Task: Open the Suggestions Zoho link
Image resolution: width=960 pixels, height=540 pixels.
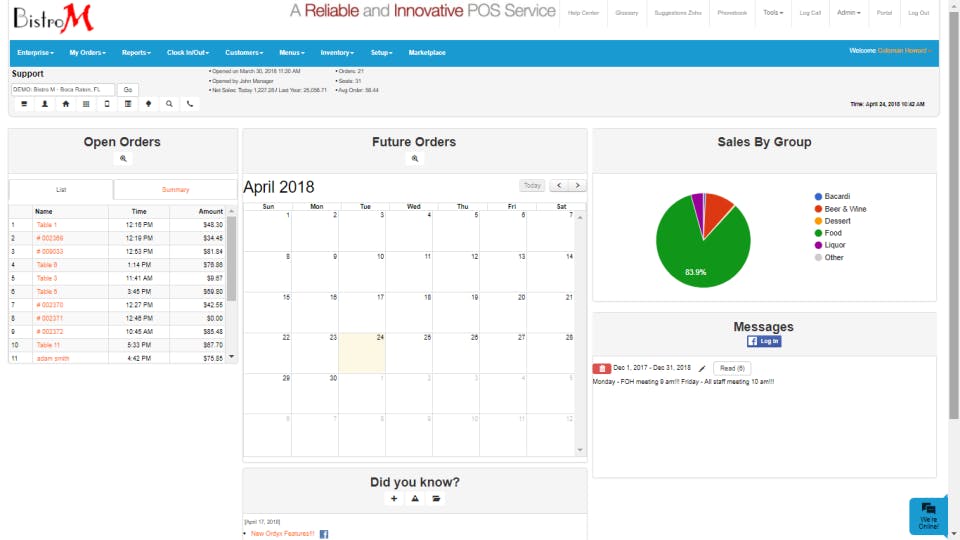Action: tap(678, 13)
